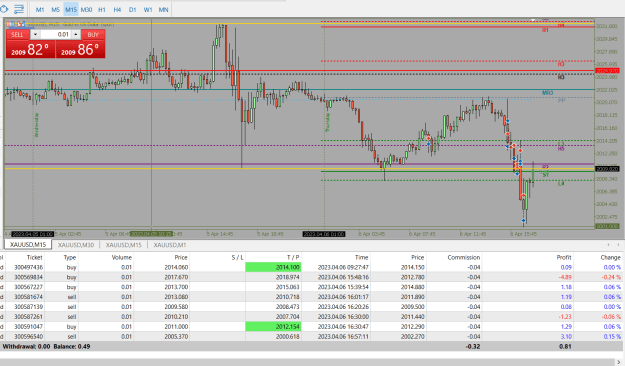Click the total commission -0.32 in summary row

[473, 346]
